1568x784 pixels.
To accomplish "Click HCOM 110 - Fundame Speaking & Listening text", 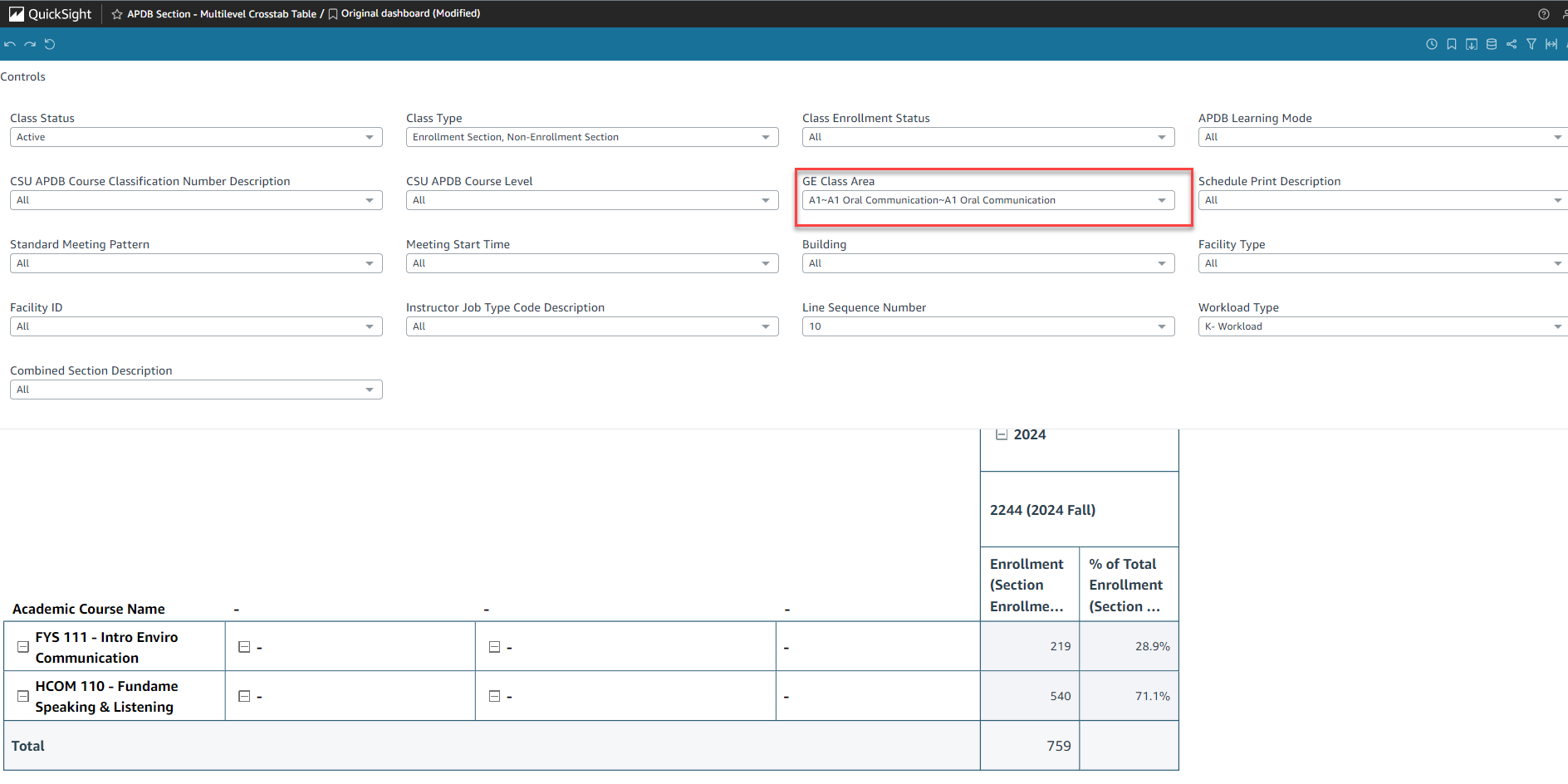I will click(x=106, y=696).
